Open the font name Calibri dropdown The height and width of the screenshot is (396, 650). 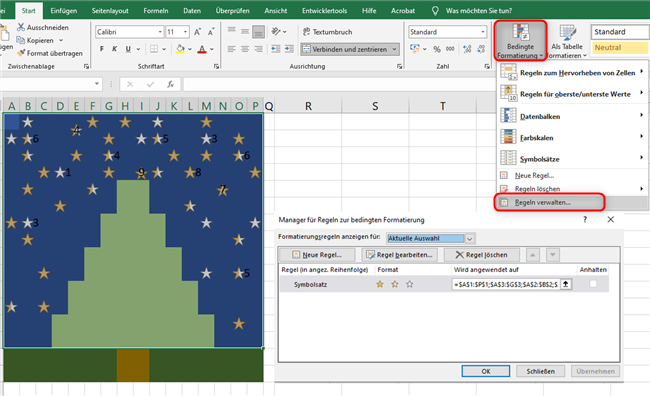pyautogui.click(x=160, y=32)
